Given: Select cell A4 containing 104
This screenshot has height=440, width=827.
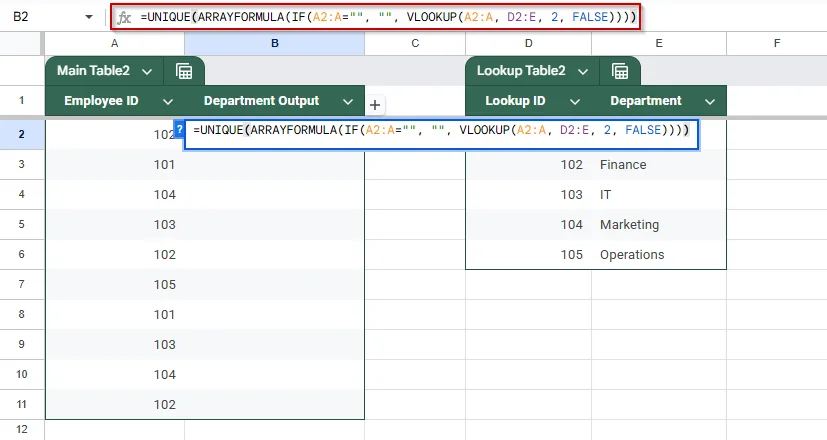Looking at the screenshot, I should [x=115, y=195].
